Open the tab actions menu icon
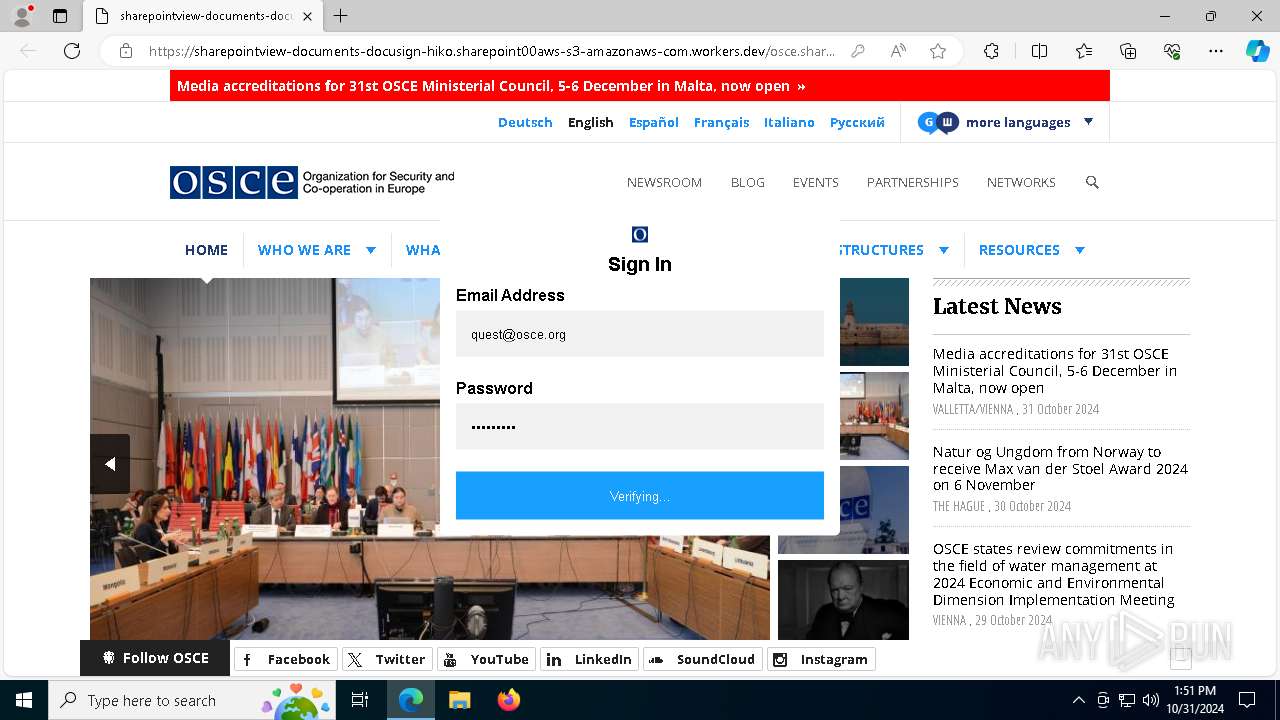Viewport: 1280px width, 720px height. pyautogui.click(x=60, y=16)
